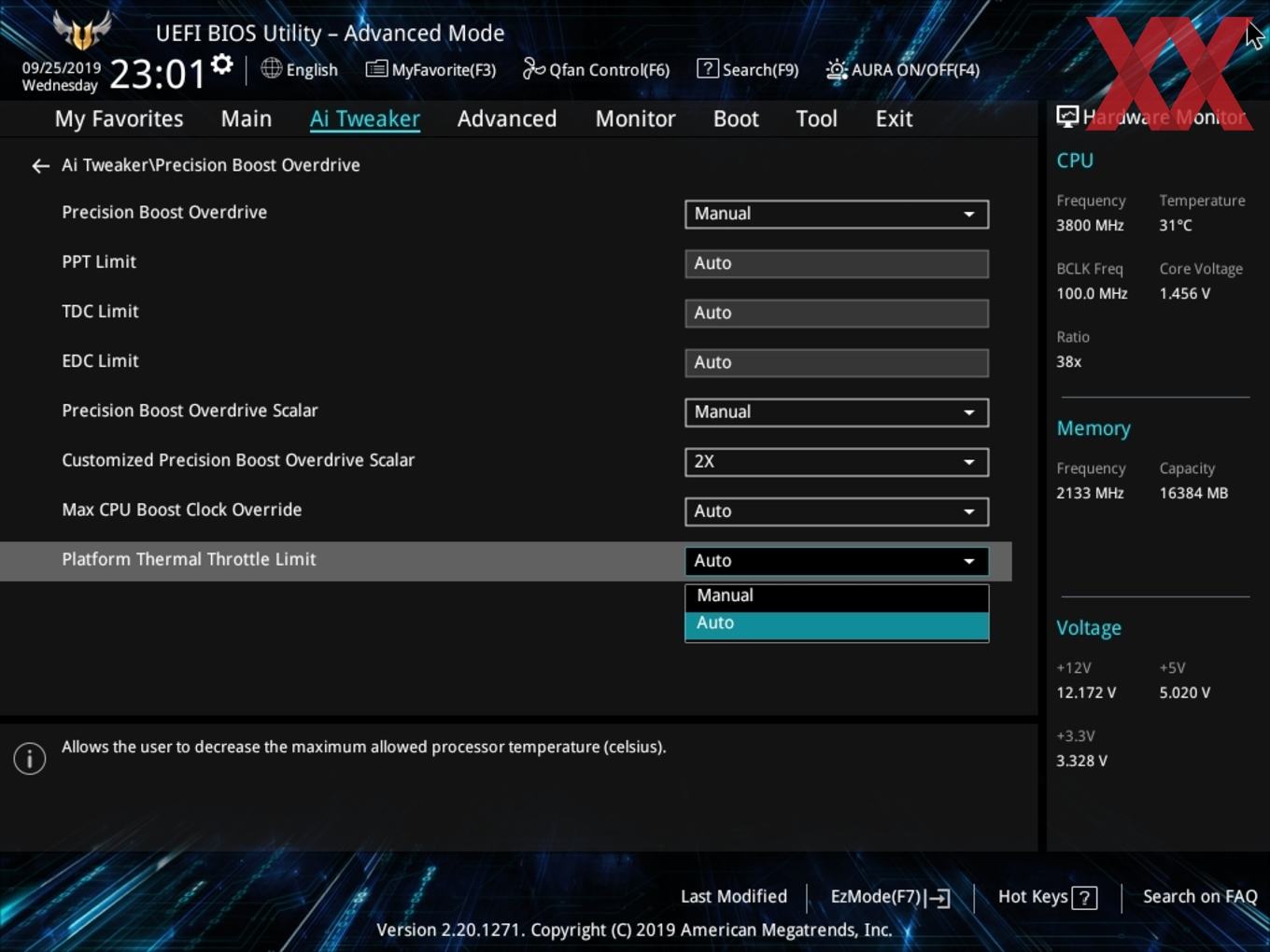Image resolution: width=1270 pixels, height=952 pixels.
Task: Click the EDC Limit label
Action: coord(100,361)
